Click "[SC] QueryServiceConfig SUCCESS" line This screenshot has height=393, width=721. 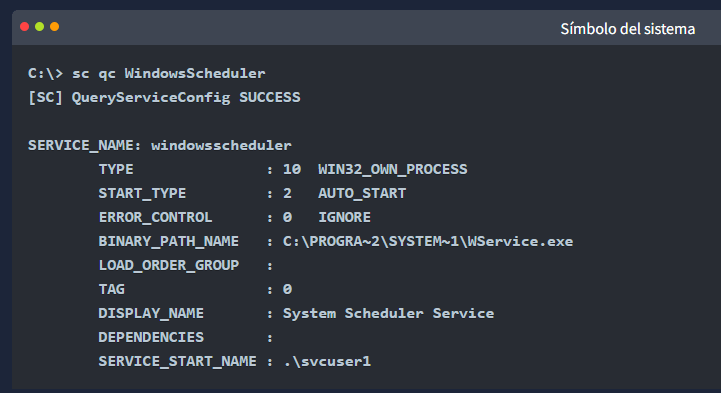pos(164,97)
